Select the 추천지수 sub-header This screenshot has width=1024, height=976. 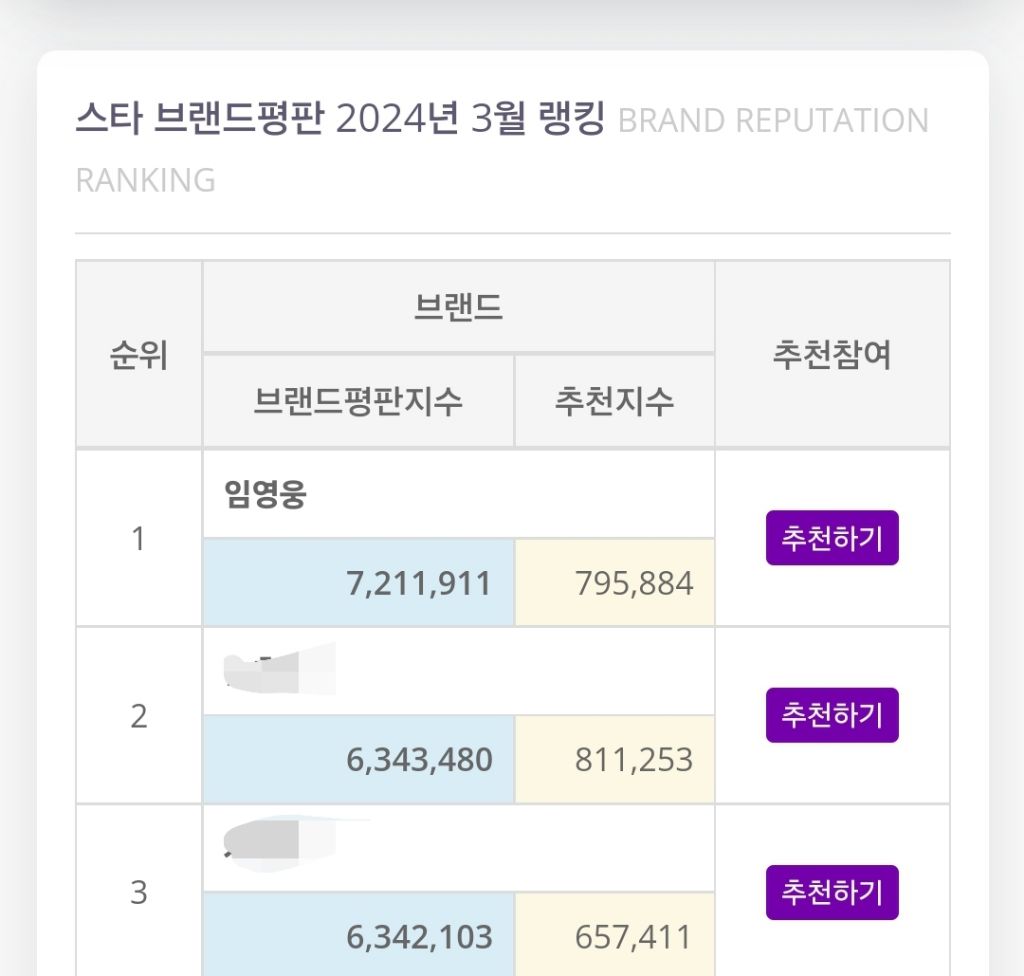614,401
